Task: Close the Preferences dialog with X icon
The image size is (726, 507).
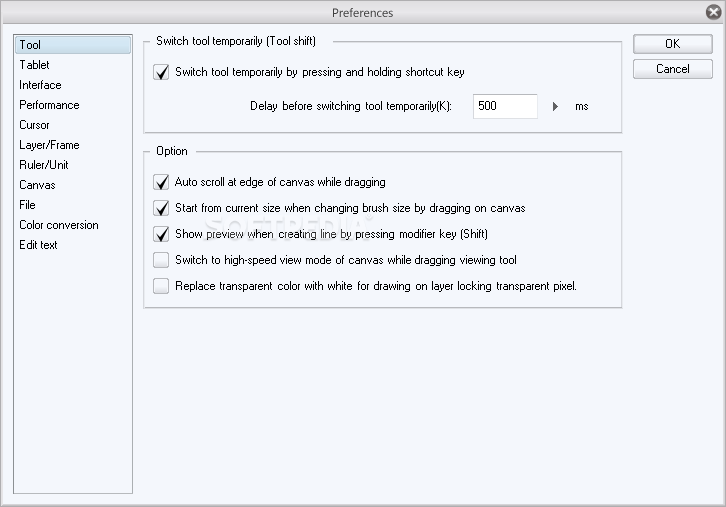Action: (x=713, y=12)
